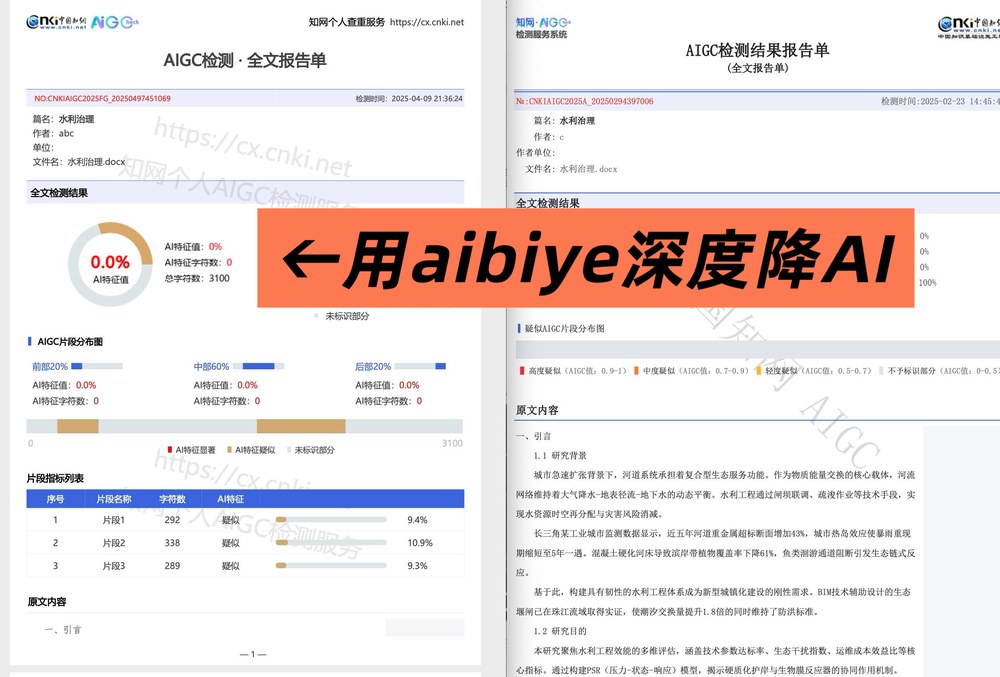Click the 10.9% value in the table
Viewport: 1000px width, 677px height.
pos(420,542)
